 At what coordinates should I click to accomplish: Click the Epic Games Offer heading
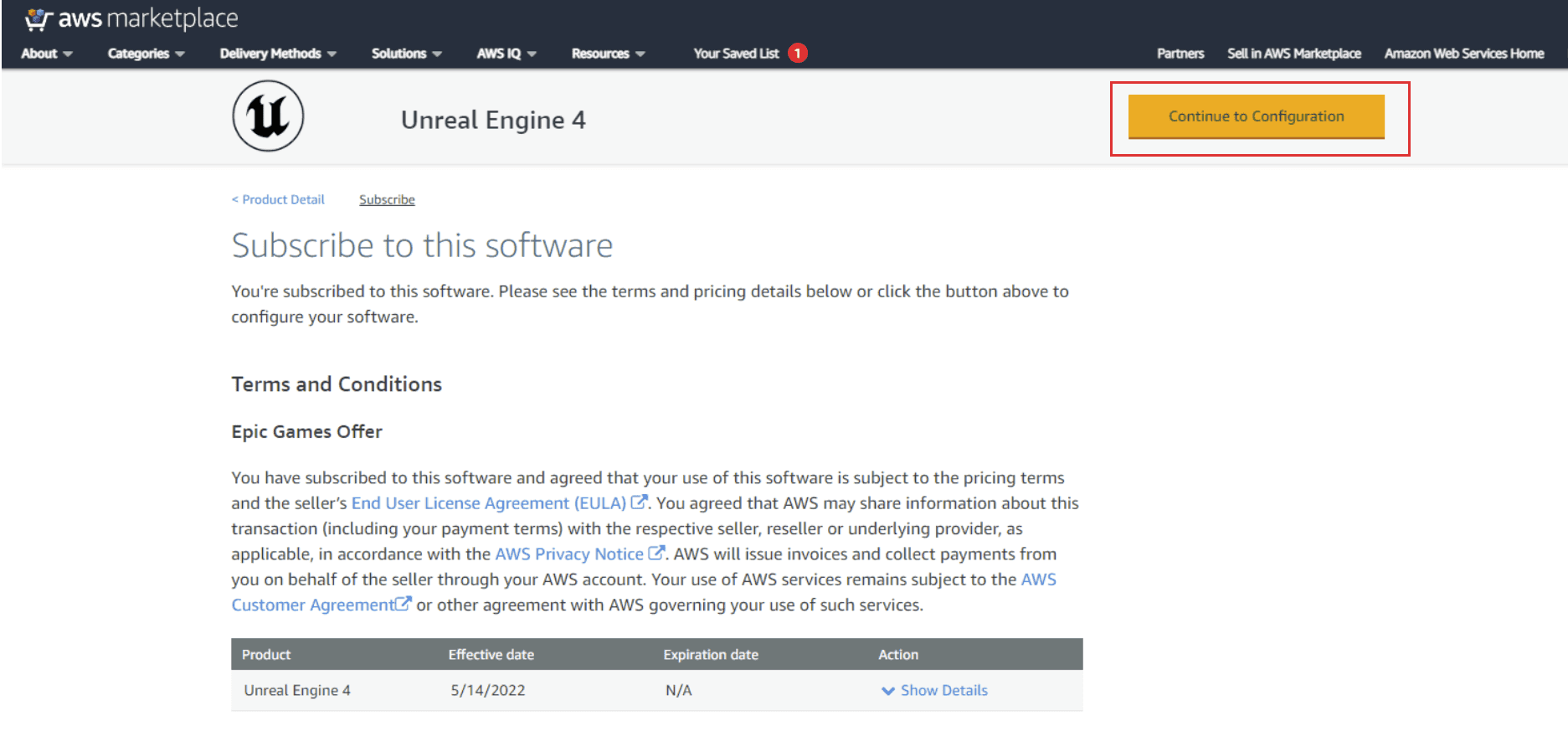pos(306,432)
